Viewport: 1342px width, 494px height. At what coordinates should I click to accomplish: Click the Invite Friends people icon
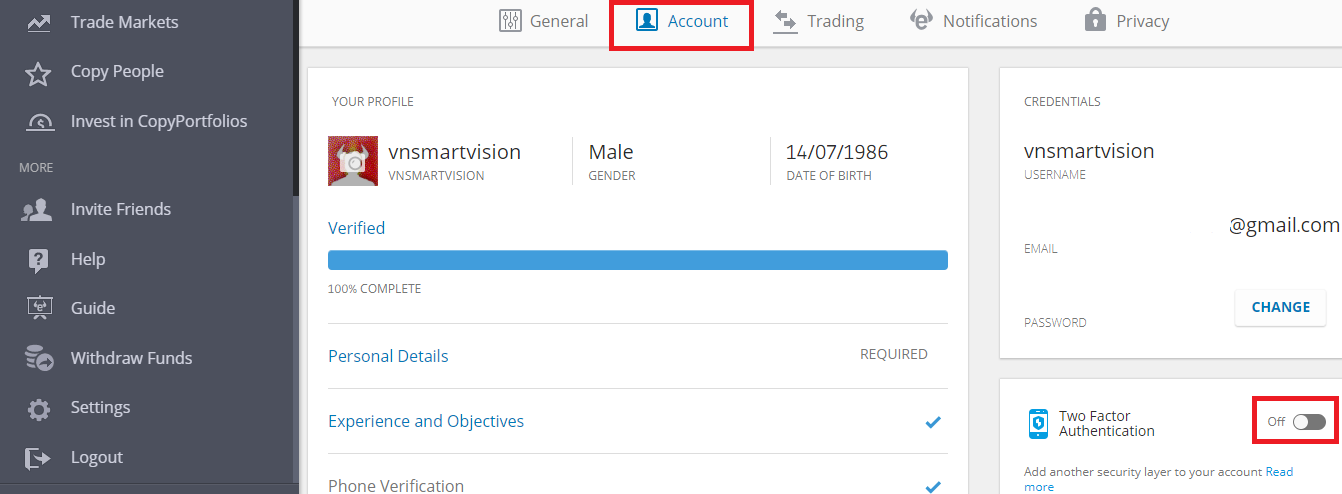pyautogui.click(x=38, y=209)
